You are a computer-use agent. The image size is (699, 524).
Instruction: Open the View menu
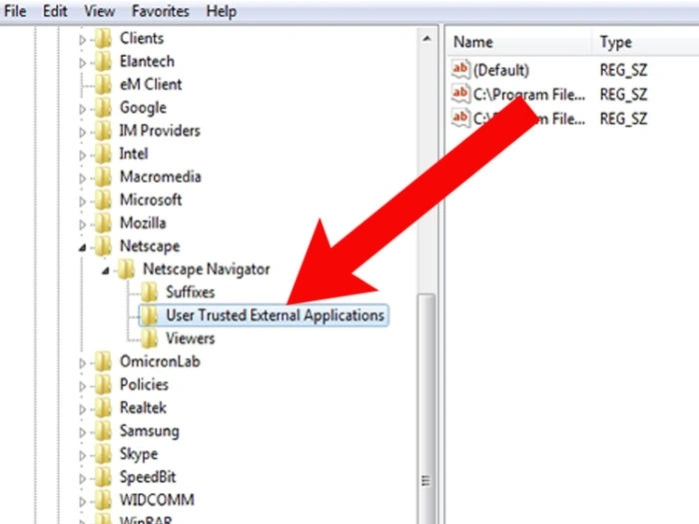99,11
